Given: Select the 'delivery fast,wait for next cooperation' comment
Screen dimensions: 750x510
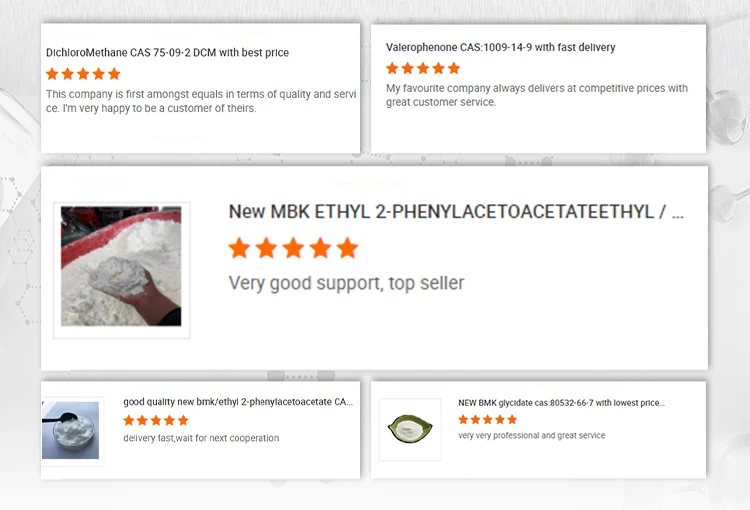Looking at the screenshot, I should [x=201, y=438].
